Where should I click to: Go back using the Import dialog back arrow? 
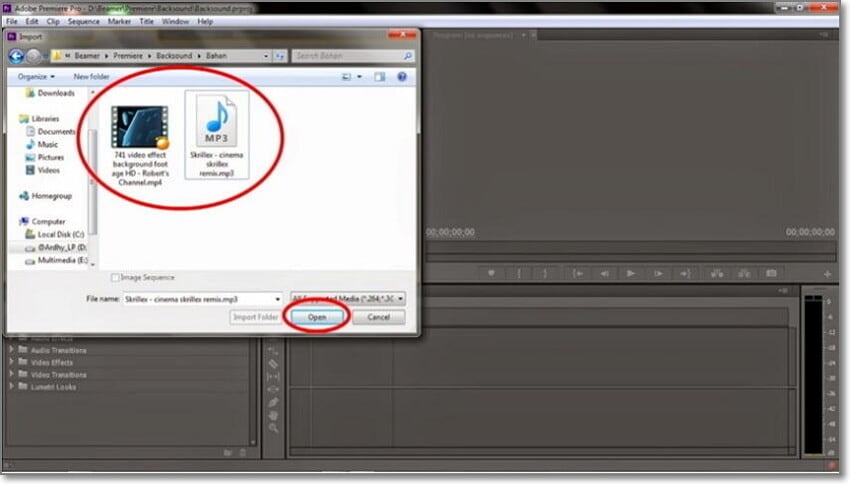[x=16, y=56]
